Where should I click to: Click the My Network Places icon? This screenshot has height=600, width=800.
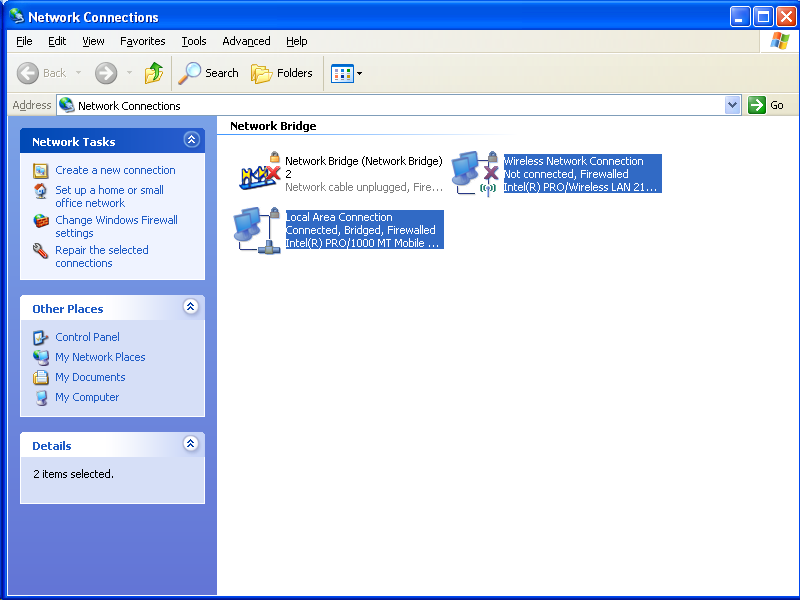41,357
